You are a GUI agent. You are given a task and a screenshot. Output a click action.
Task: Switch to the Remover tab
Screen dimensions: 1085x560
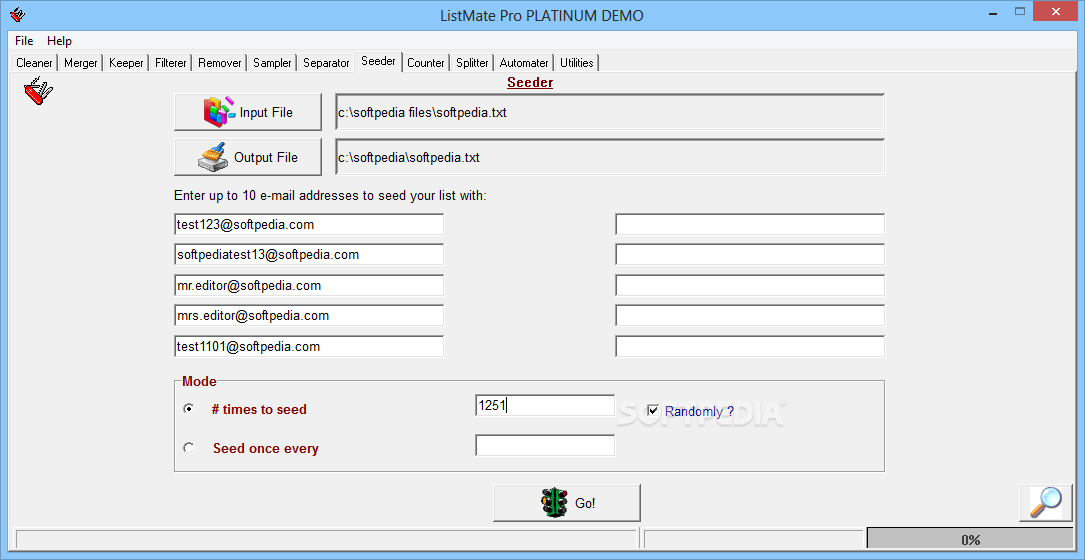[219, 62]
